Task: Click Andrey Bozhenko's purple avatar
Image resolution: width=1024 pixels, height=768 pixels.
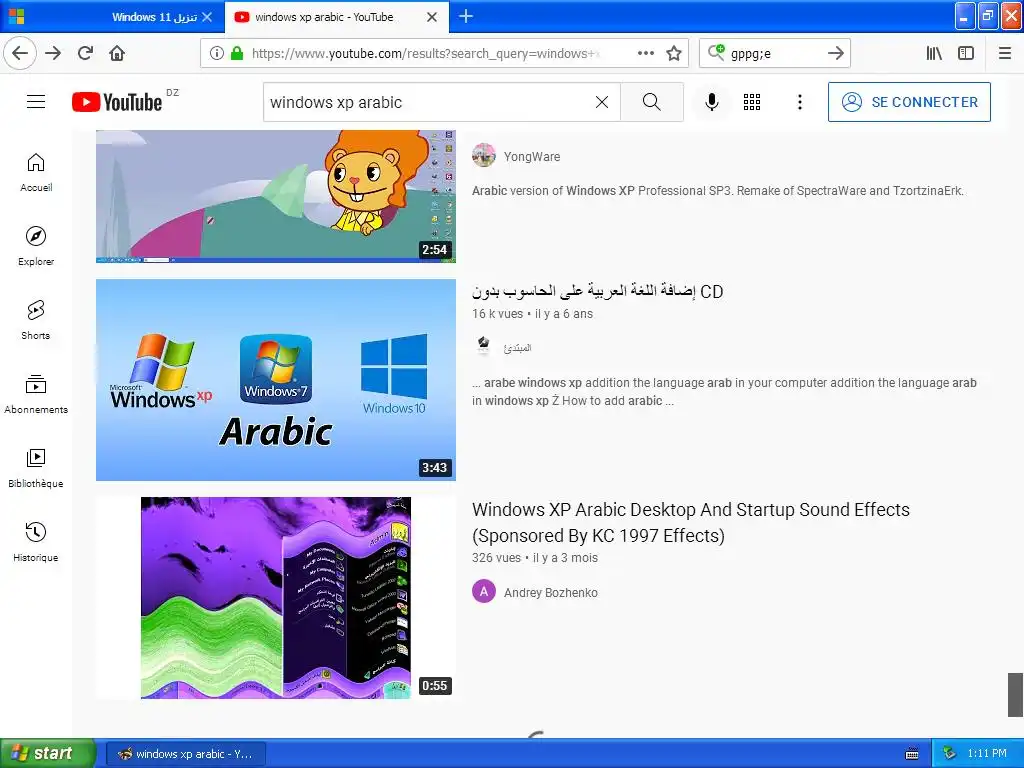Action: [484, 592]
